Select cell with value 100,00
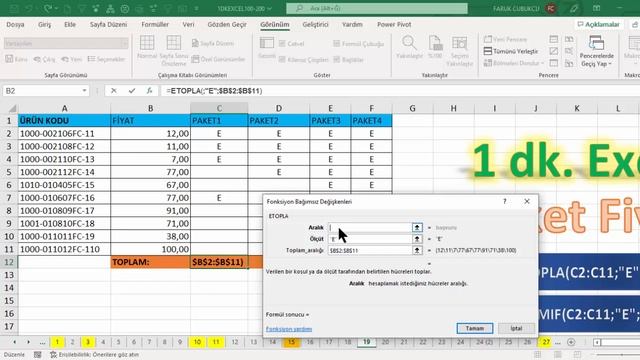Image resolution: width=640 pixels, height=360 pixels. point(151,249)
